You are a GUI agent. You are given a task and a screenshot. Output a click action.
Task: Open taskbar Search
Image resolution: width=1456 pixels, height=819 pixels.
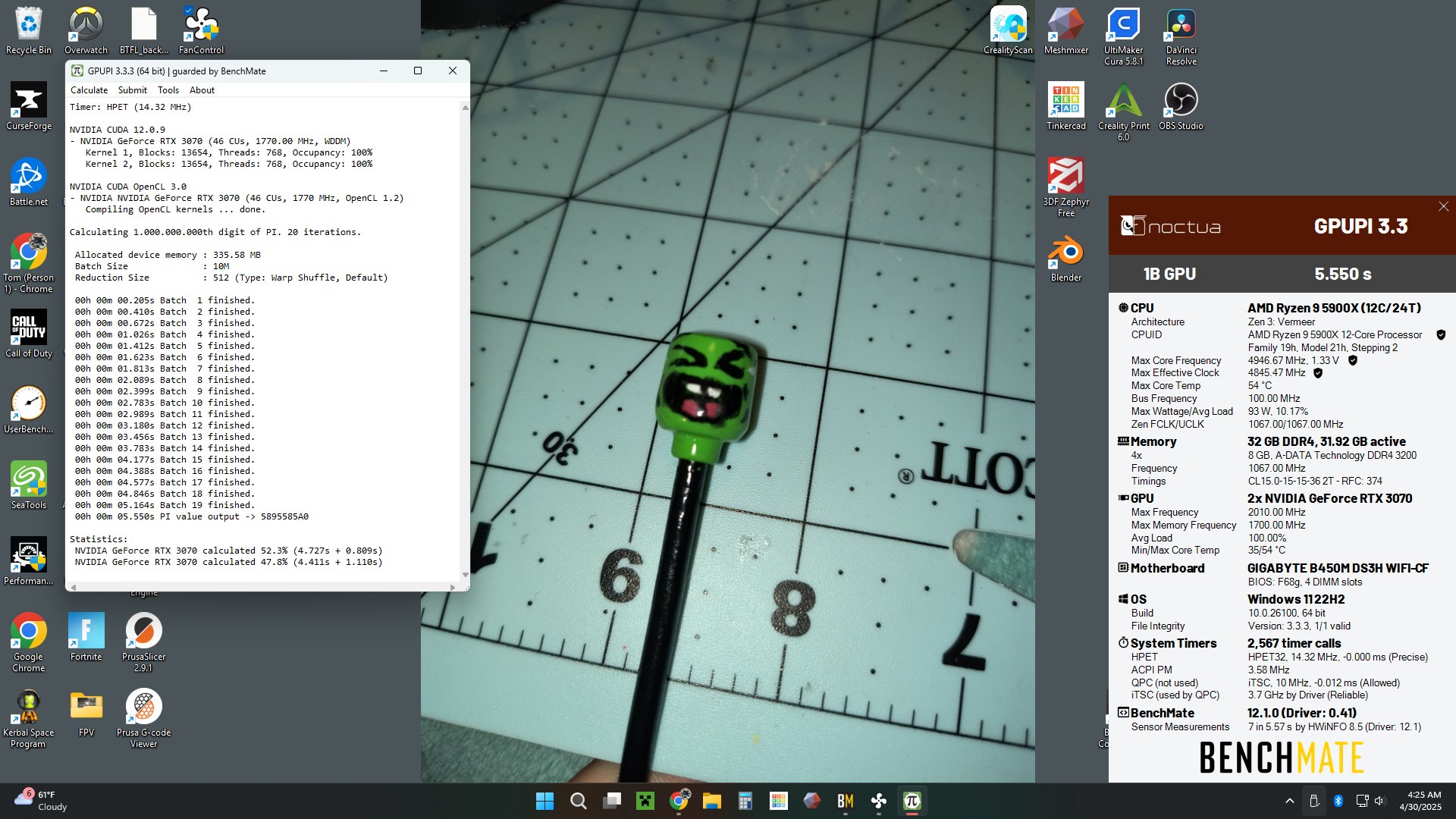click(x=578, y=801)
